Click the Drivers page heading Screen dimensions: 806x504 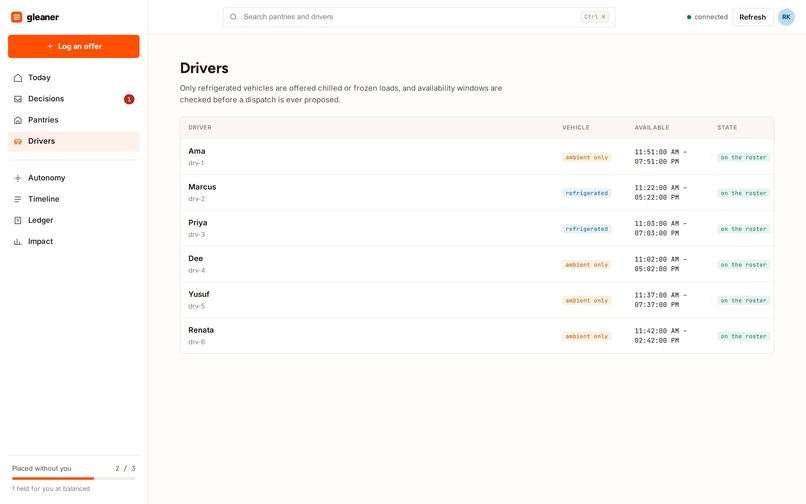[x=204, y=68]
